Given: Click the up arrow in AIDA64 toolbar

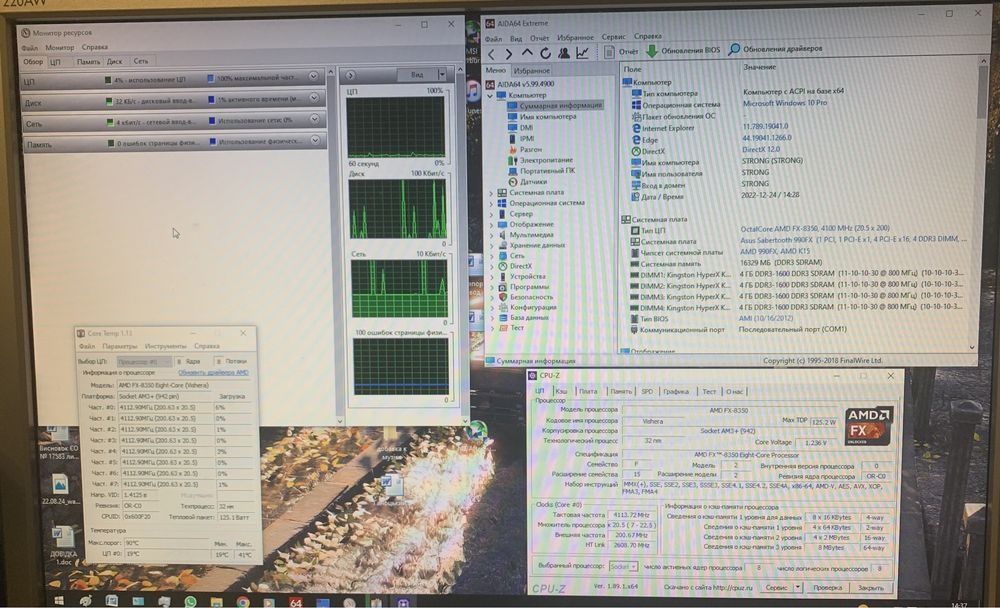Looking at the screenshot, I should [527, 54].
